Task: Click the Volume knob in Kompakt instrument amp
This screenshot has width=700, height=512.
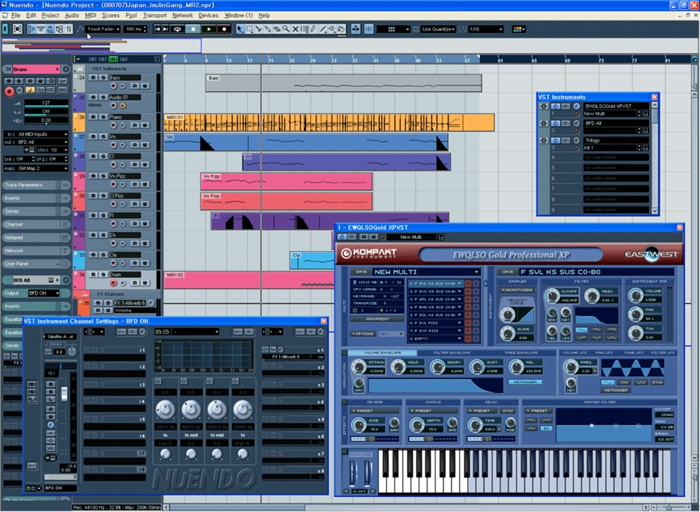Action: pos(635,295)
